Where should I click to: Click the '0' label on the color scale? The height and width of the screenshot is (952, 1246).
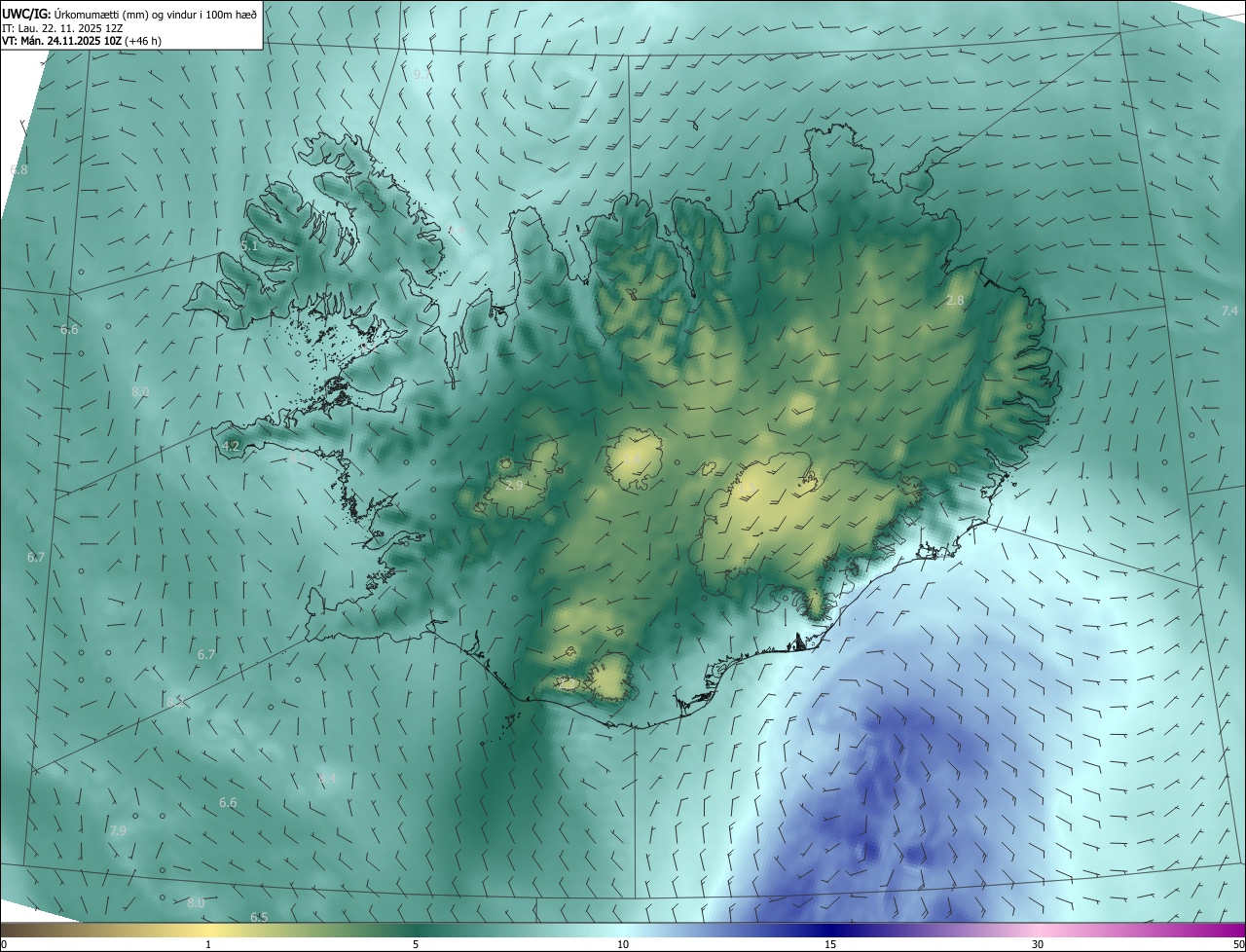coord(4,944)
